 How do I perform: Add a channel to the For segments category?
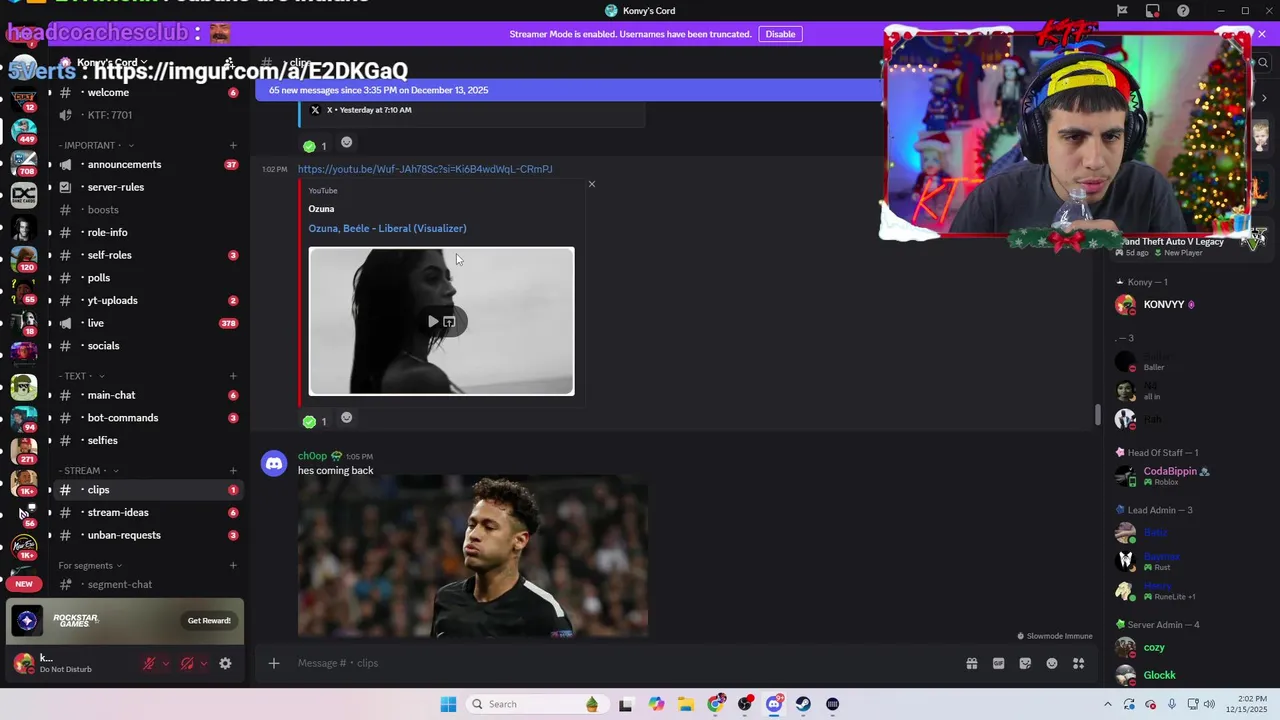233,565
